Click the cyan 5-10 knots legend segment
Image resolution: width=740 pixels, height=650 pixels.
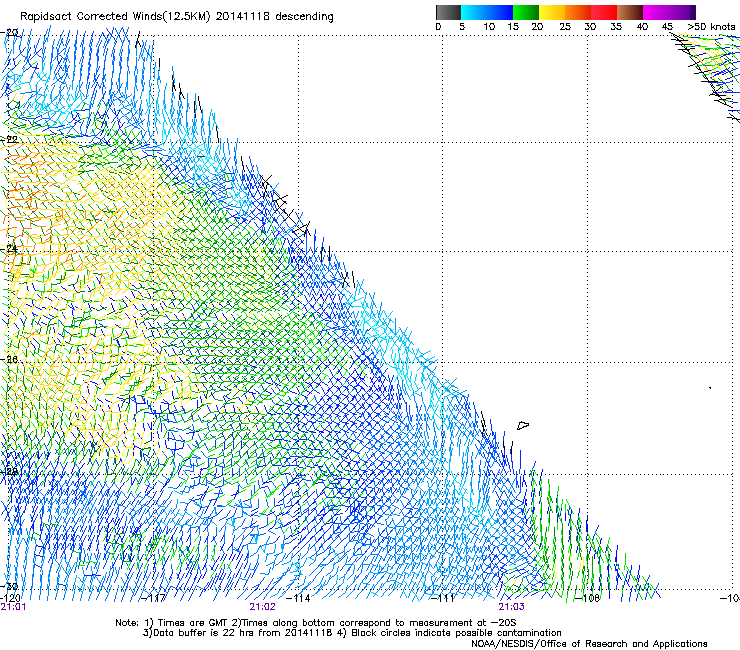[474, 12]
